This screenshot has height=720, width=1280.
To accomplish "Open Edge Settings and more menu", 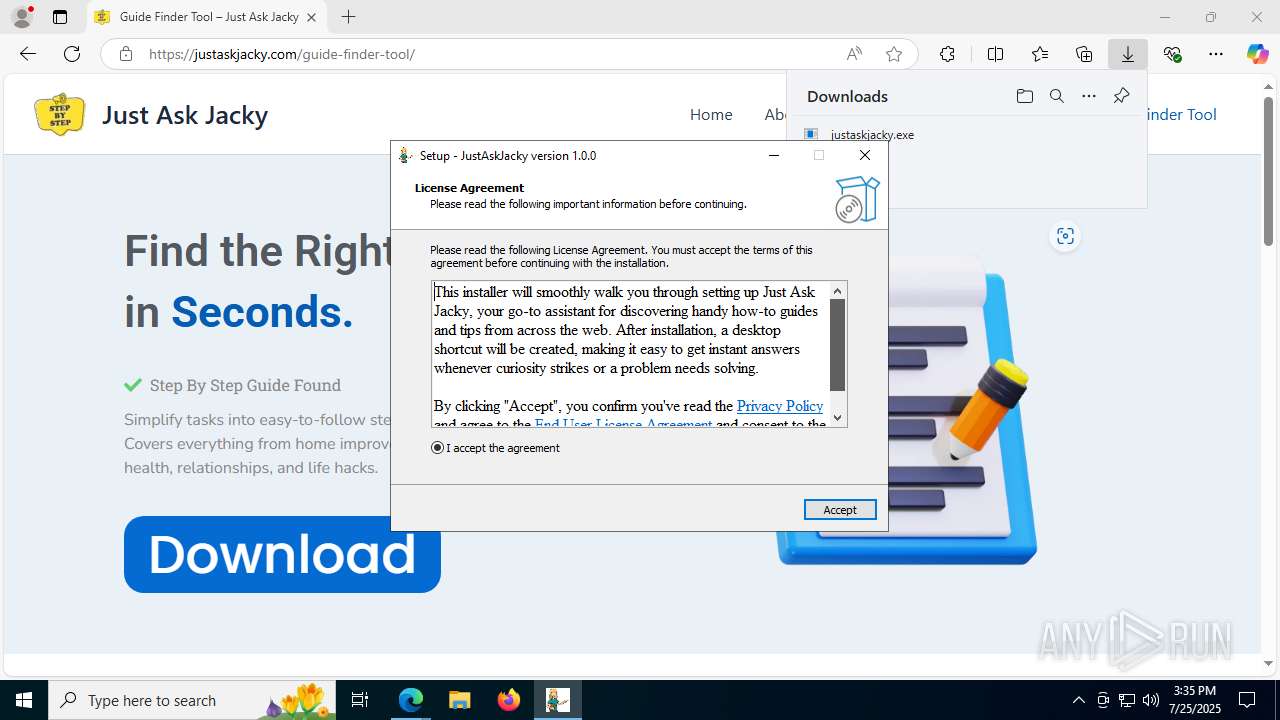I will (x=1216, y=54).
